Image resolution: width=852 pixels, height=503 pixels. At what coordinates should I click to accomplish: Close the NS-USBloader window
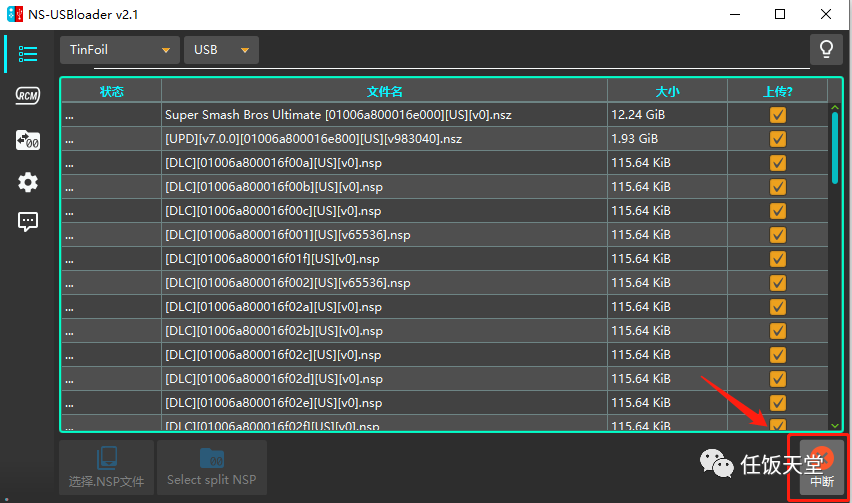tap(825, 15)
